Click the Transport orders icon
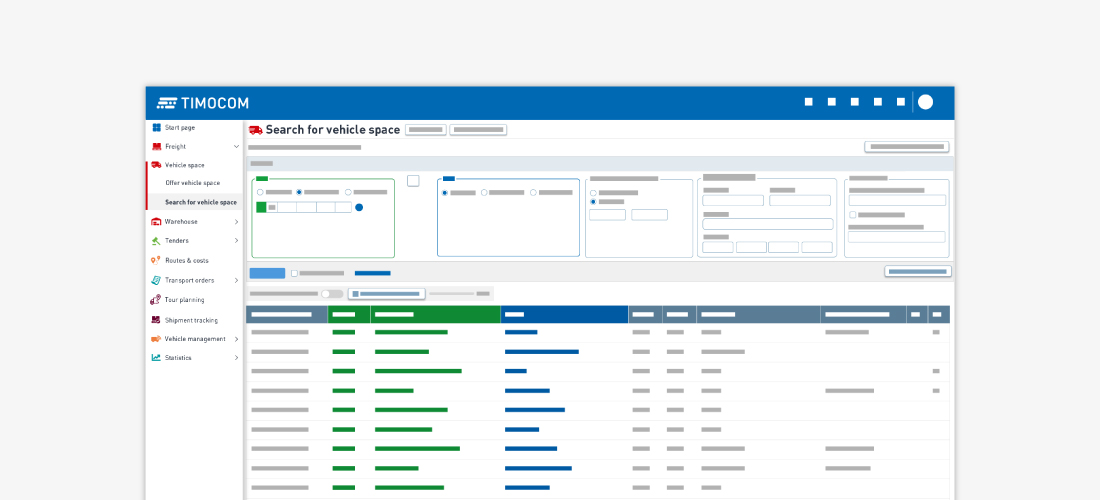This screenshot has height=500, width=1100. [156, 280]
